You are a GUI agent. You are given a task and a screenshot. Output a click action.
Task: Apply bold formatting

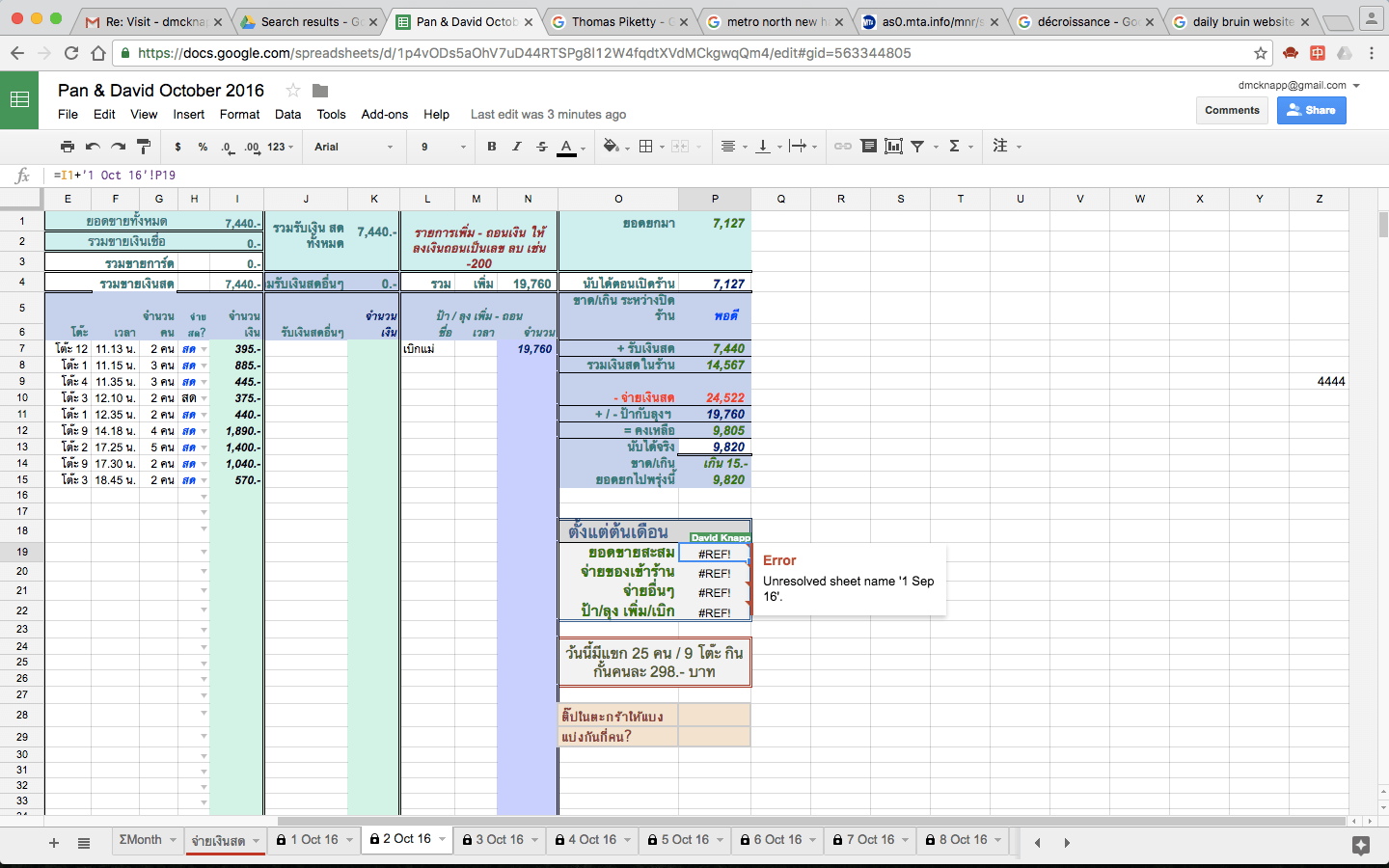[x=492, y=147]
